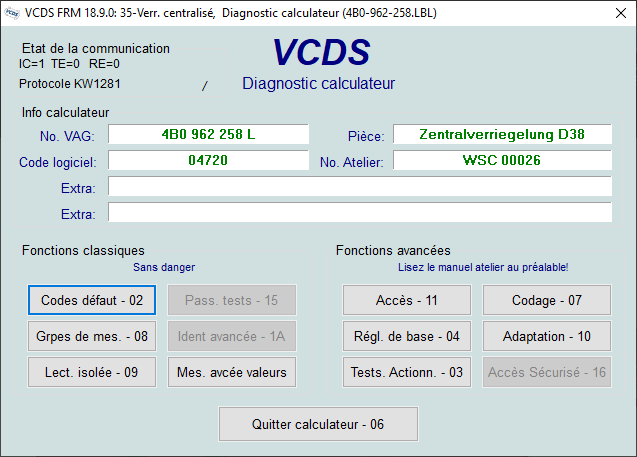Click the 'Code logiciel:' label
Image resolution: width=637 pixels, height=457 pixels.
pos(58,162)
